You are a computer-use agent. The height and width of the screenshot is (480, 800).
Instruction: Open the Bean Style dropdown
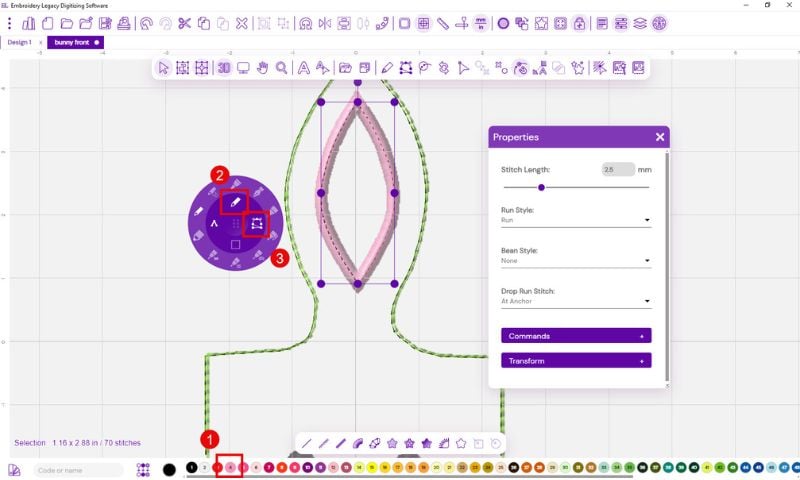[x=575, y=261]
